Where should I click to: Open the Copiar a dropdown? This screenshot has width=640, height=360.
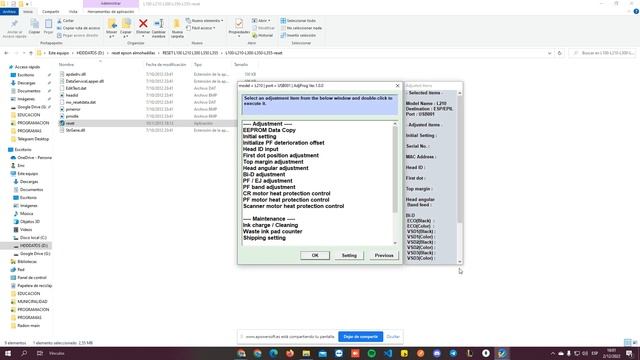126,34
